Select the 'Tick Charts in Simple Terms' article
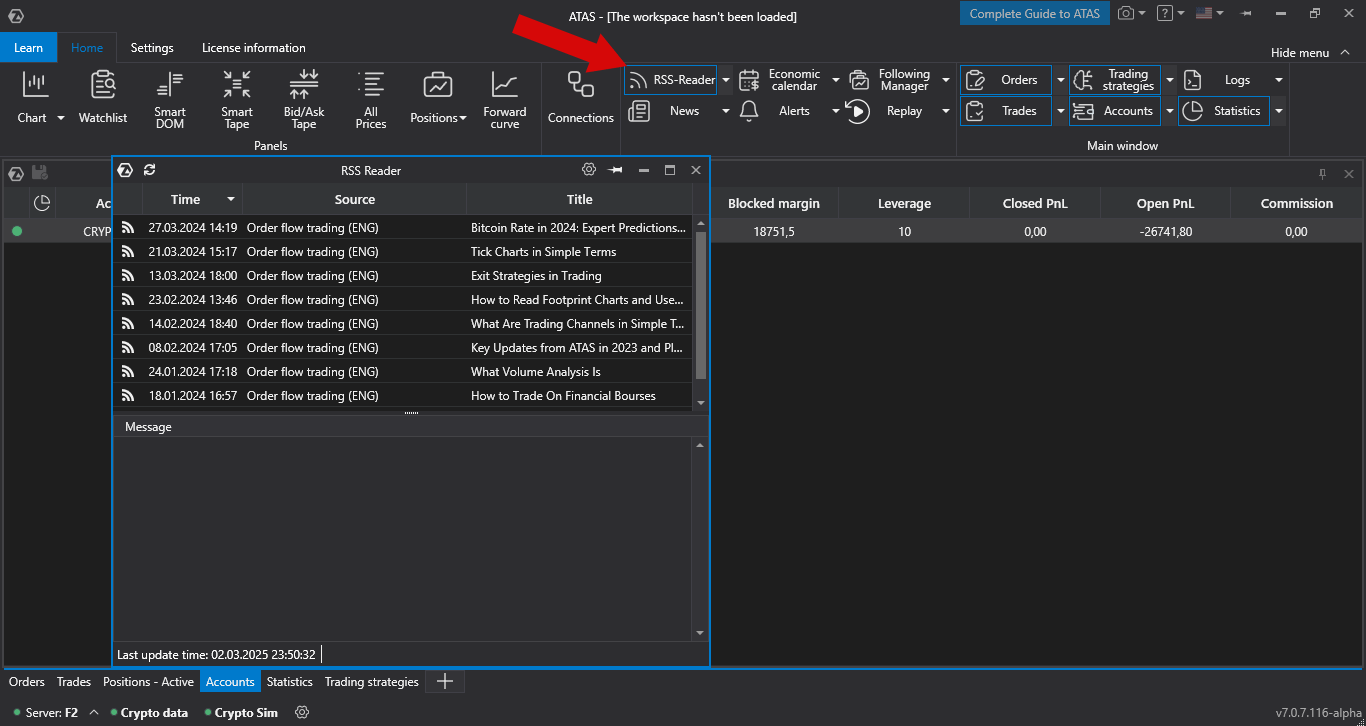The height and width of the screenshot is (726, 1366). tap(403, 252)
